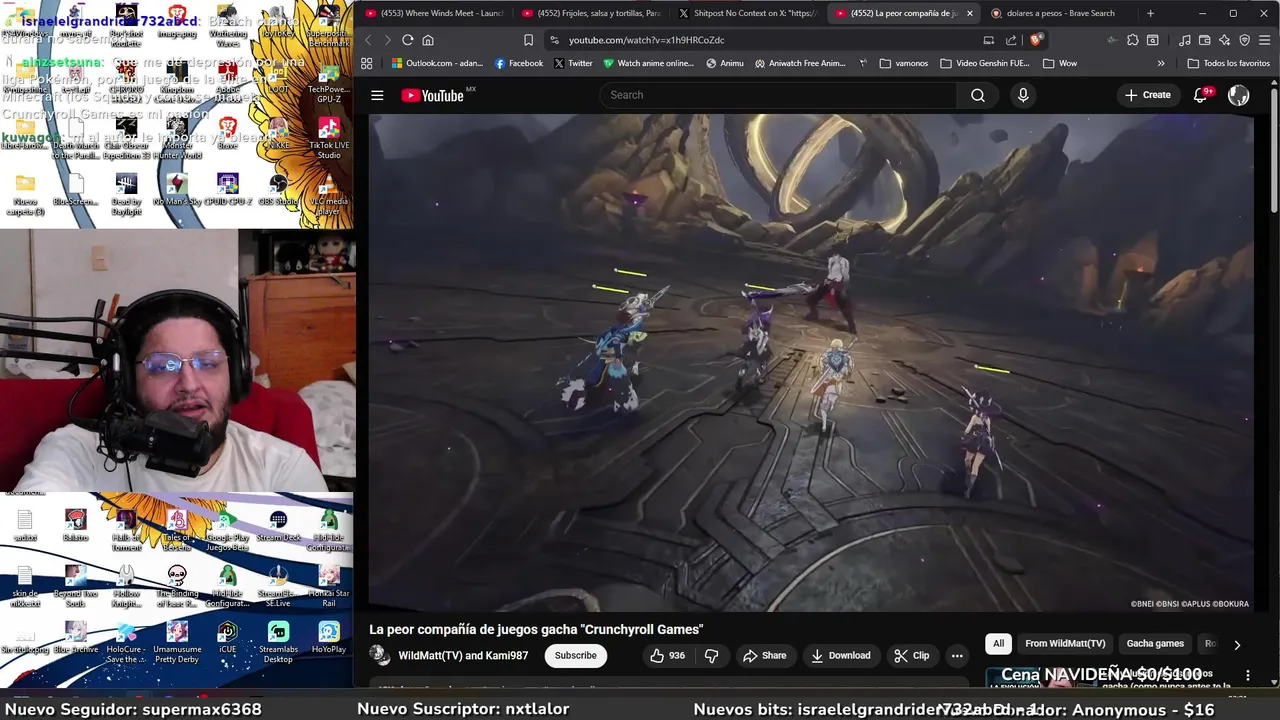Image resolution: width=1280 pixels, height=720 pixels.
Task: Click the Download video button
Action: coord(840,656)
